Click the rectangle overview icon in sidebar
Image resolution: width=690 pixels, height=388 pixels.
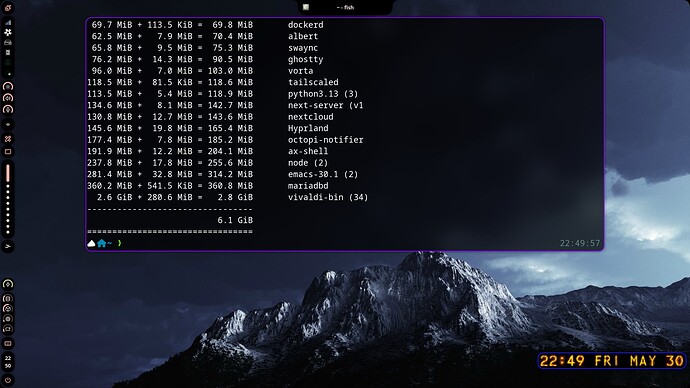(8, 152)
